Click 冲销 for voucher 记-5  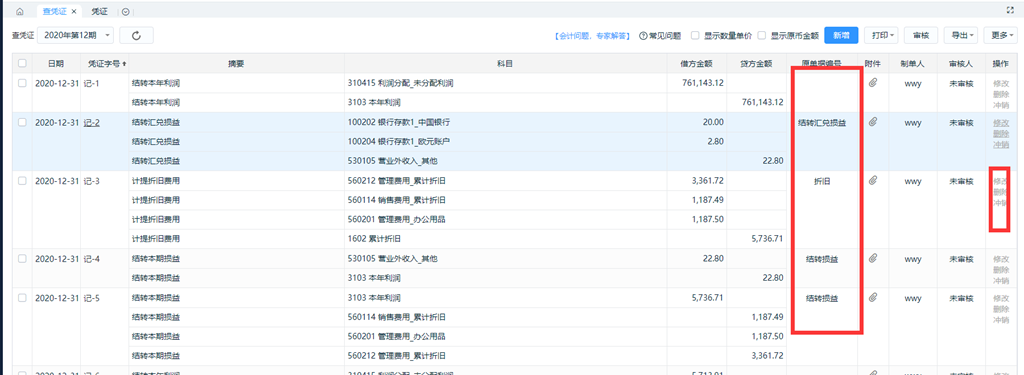[x=1000, y=319]
